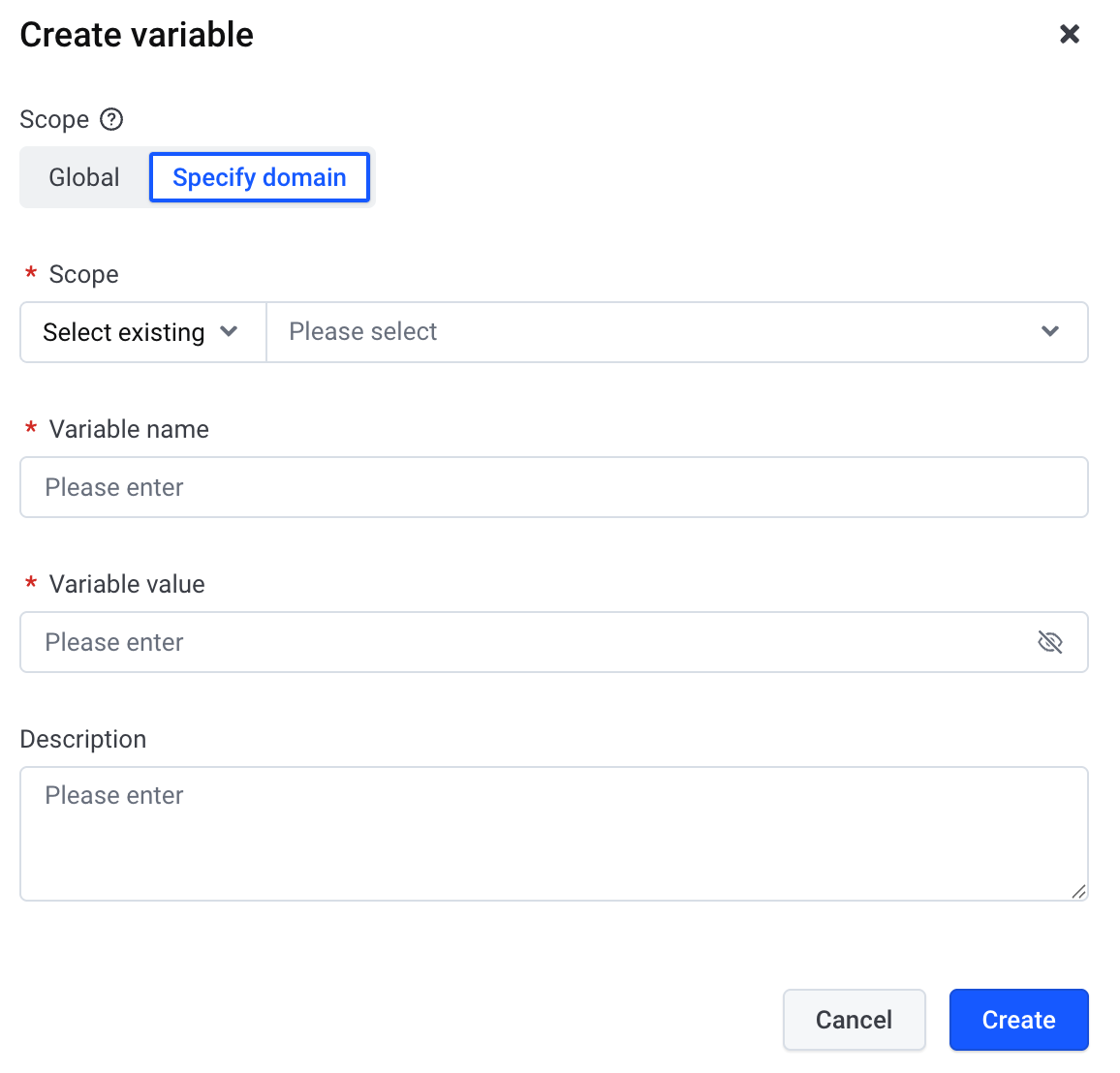The height and width of the screenshot is (1073, 1120).
Task: Focus the Variable name input field
Action: click(554, 487)
